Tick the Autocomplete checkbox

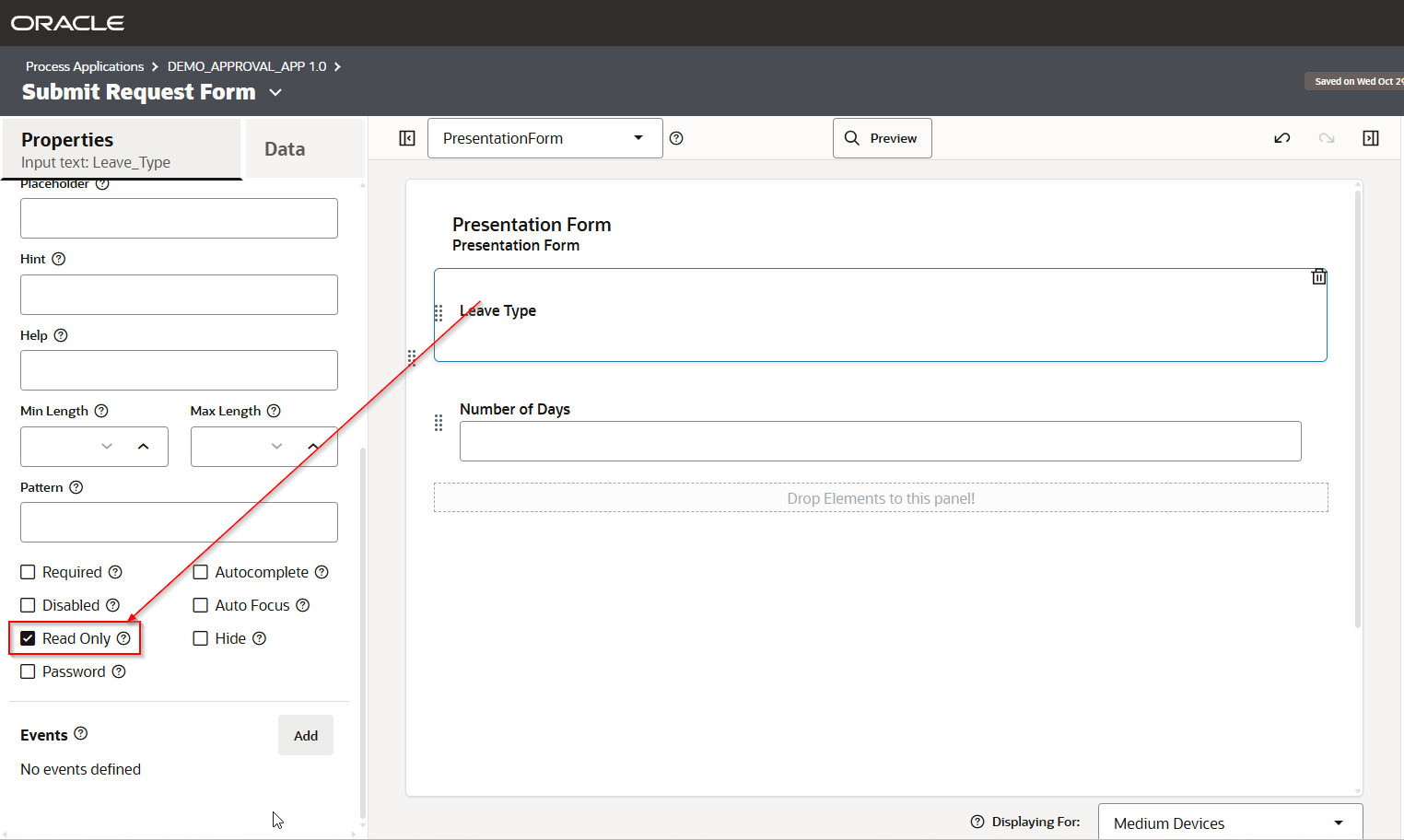tap(201, 572)
